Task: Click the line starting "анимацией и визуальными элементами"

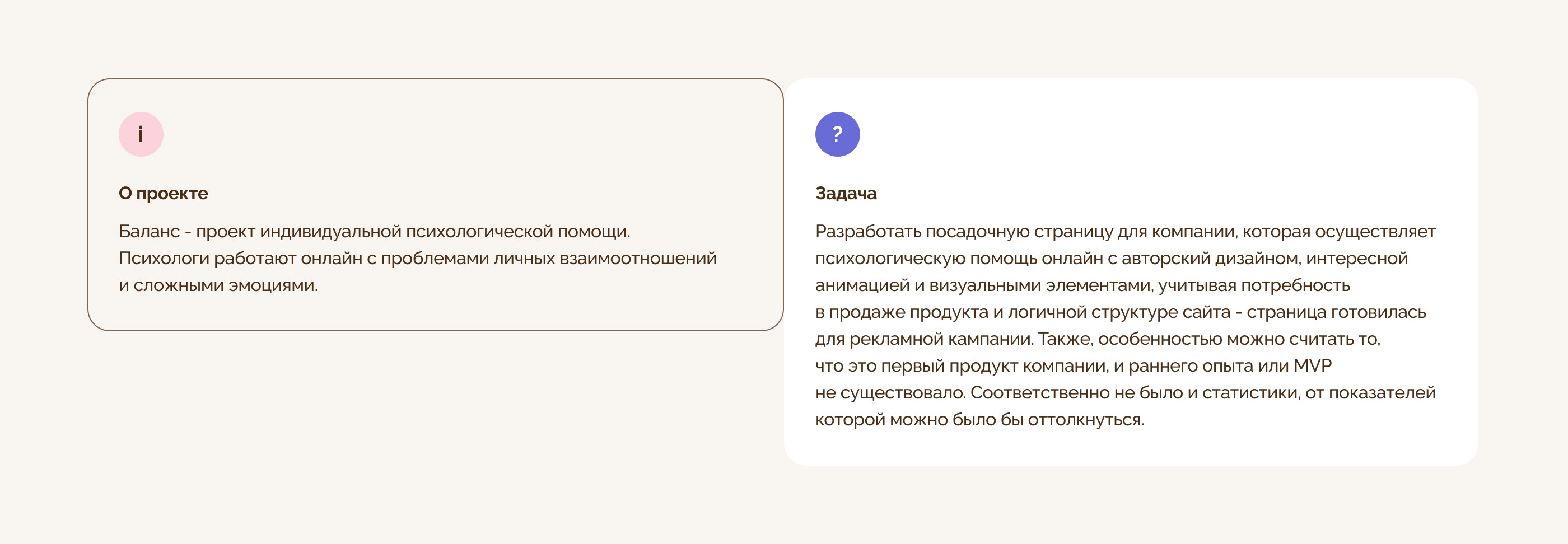Action: click(1082, 285)
